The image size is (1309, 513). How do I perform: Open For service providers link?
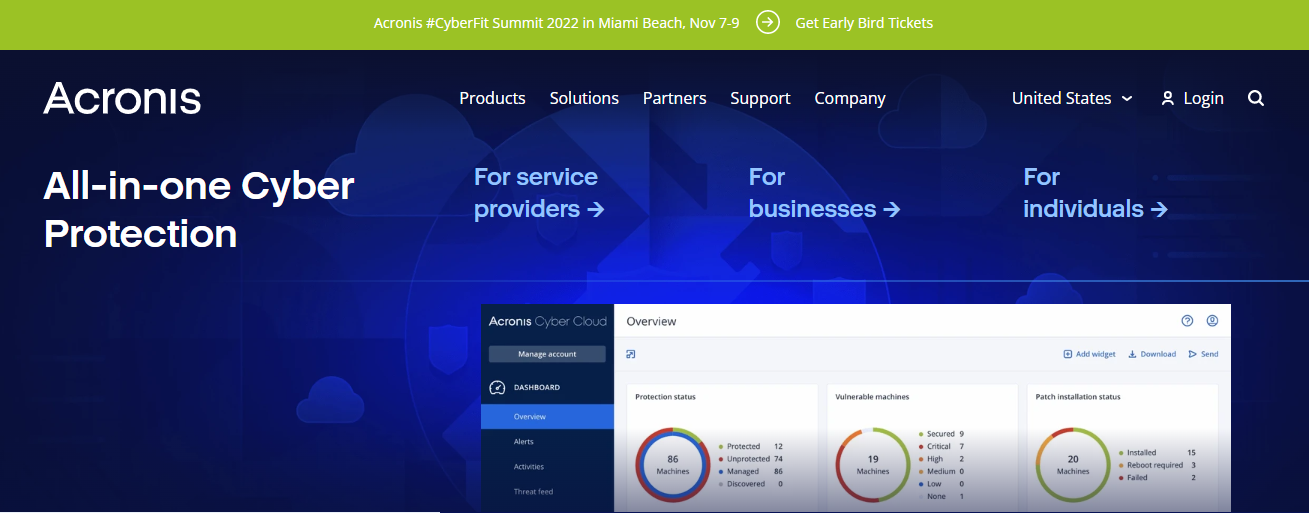coord(539,193)
